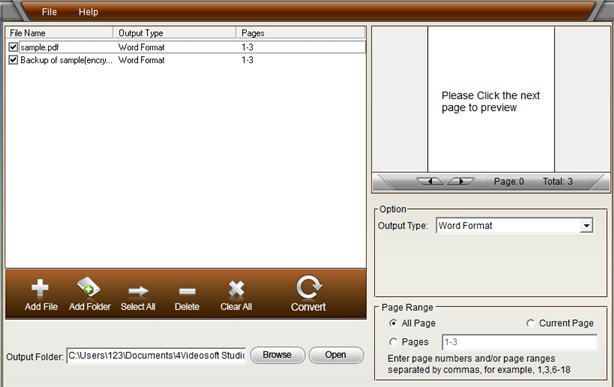614x387 pixels.
Task: Click the Browse button
Action: pos(277,355)
